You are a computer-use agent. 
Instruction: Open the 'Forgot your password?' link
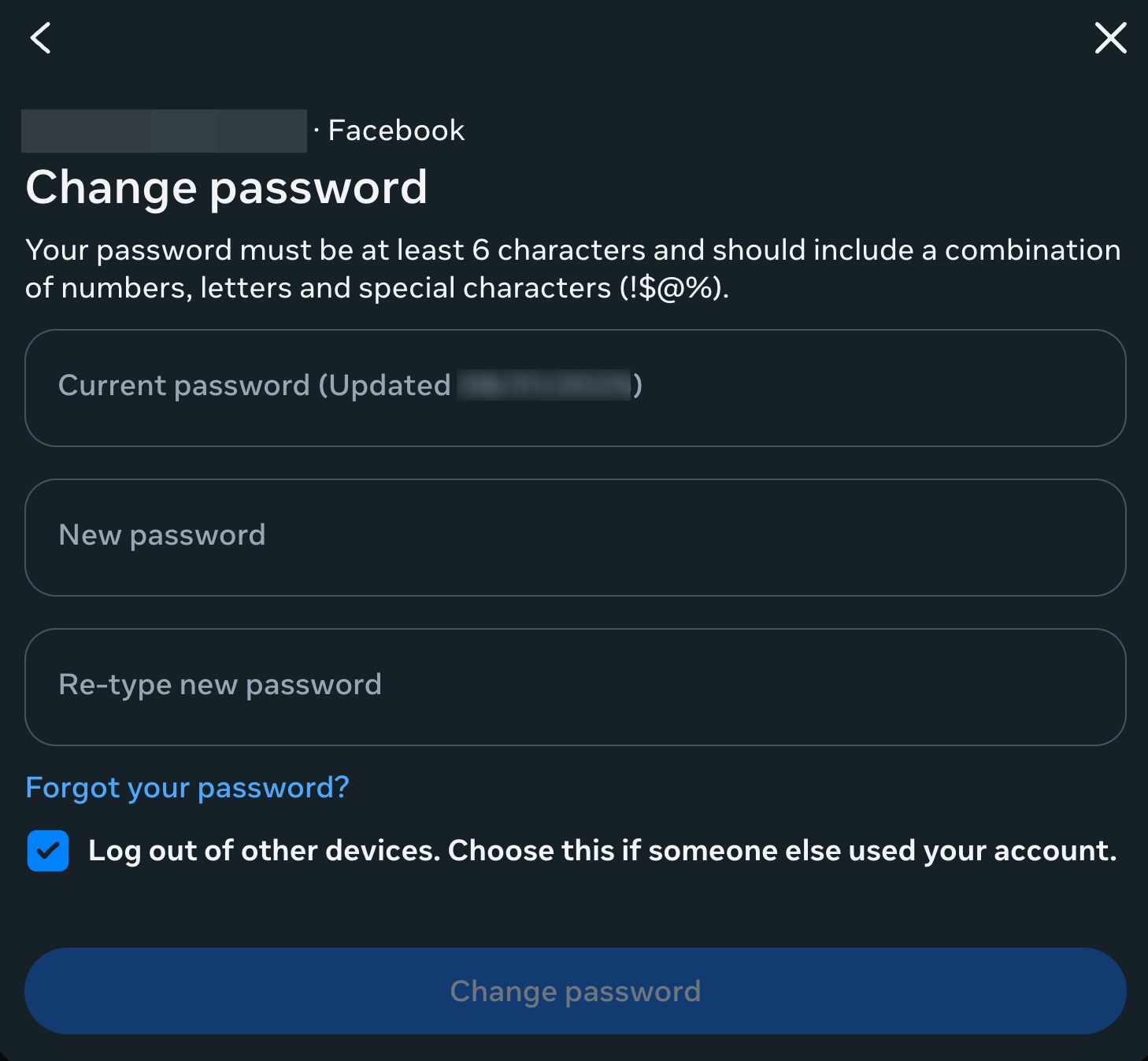click(187, 787)
